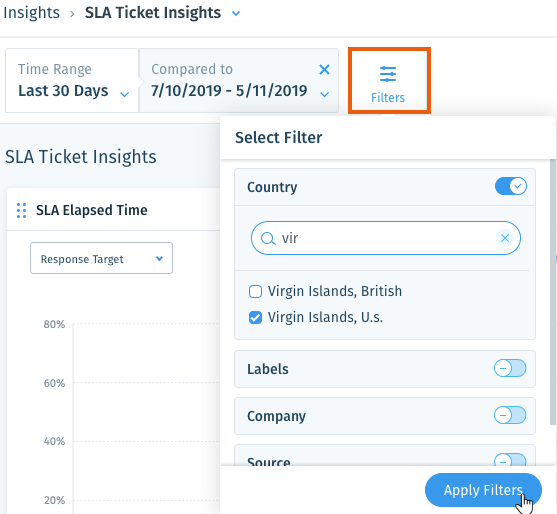Click Apply Filters button
This screenshot has width=557, height=514.
483,490
